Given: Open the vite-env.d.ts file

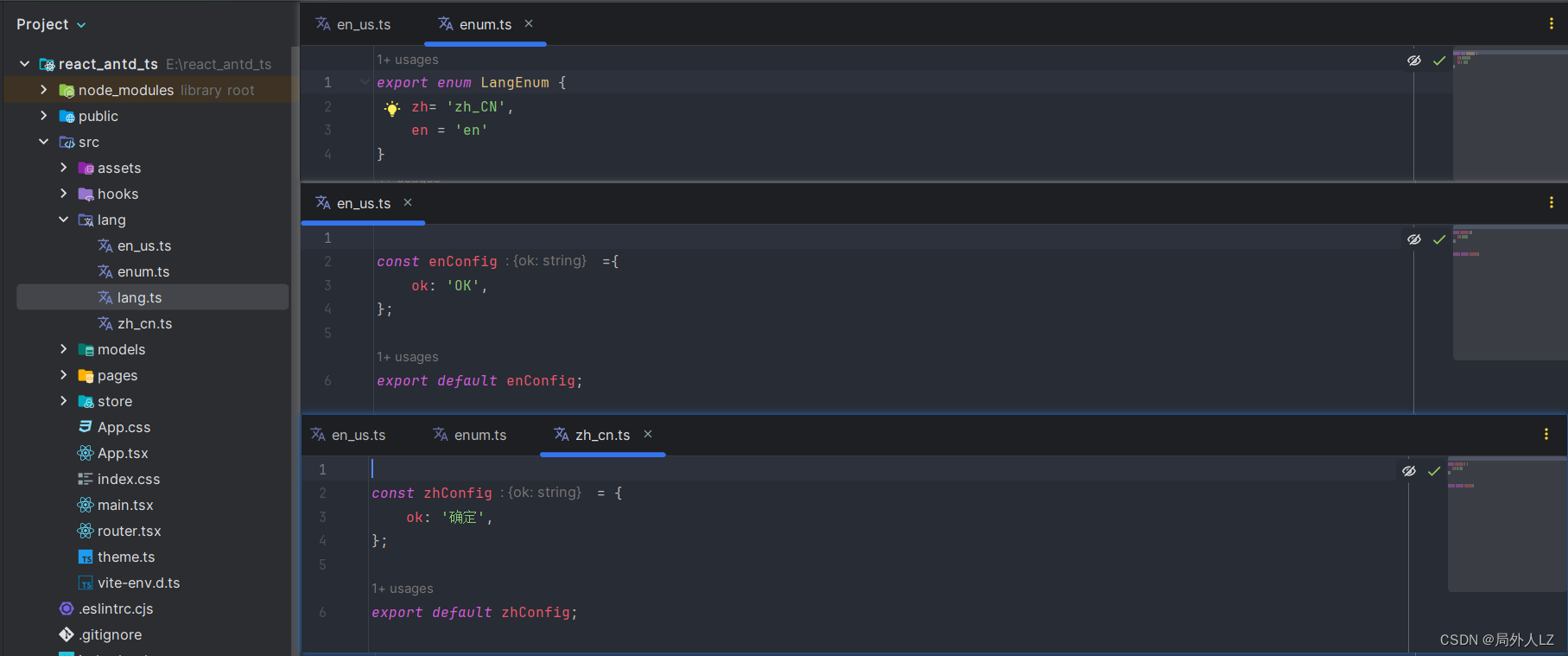Looking at the screenshot, I should tap(139, 583).
